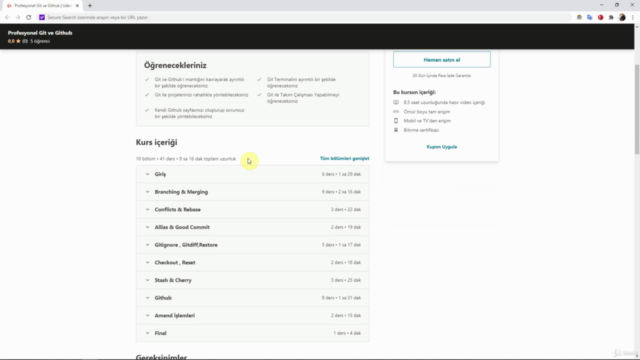Expand the Allias & Good Commit section
The image size is (640, 360).
point(253,227)
